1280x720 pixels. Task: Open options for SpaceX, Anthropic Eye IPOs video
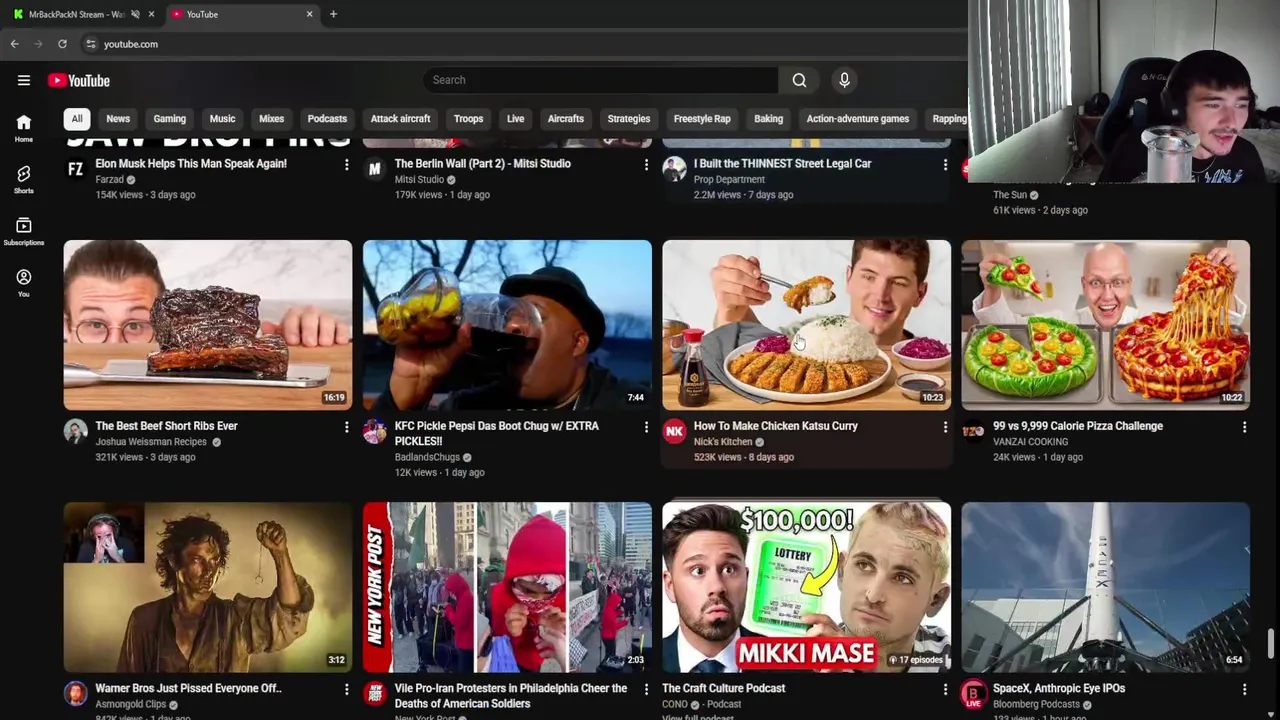pos(1244,689)
